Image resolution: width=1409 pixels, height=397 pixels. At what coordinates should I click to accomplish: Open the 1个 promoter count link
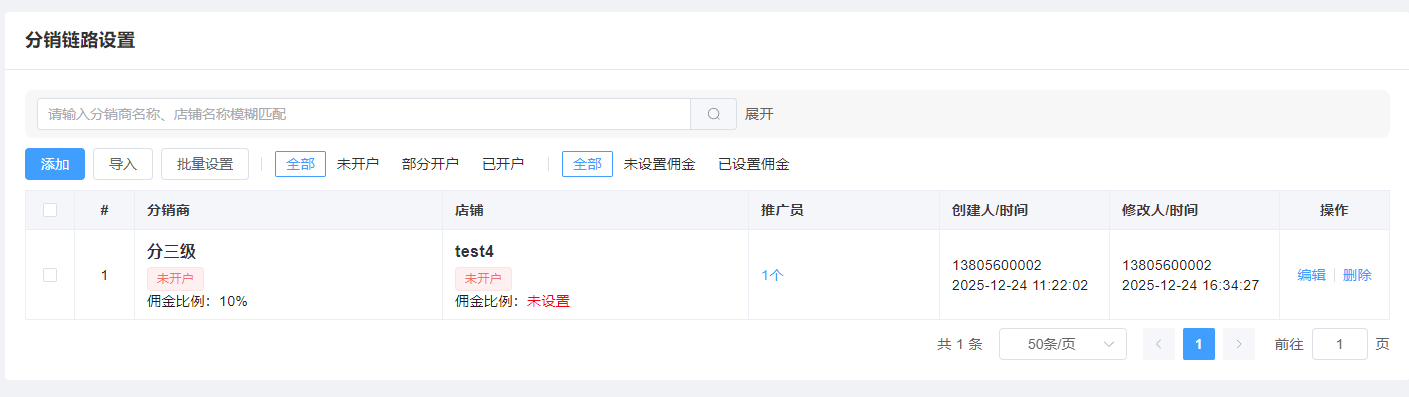point(772,275)
